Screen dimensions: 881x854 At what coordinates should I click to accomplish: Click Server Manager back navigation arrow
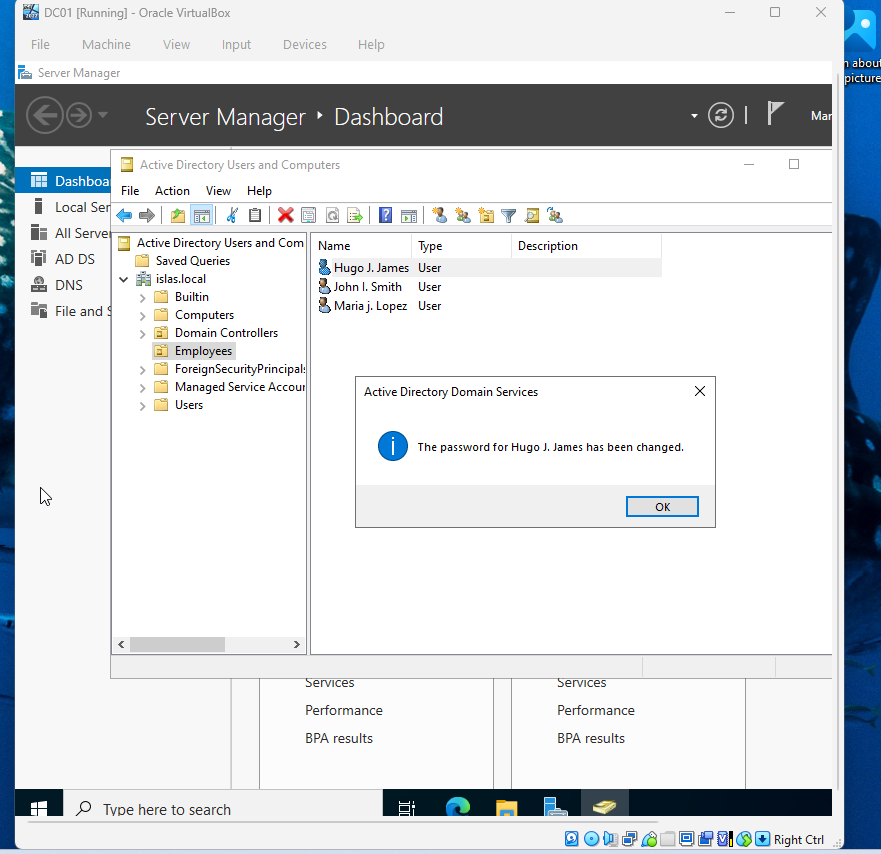tap(44, 115)
